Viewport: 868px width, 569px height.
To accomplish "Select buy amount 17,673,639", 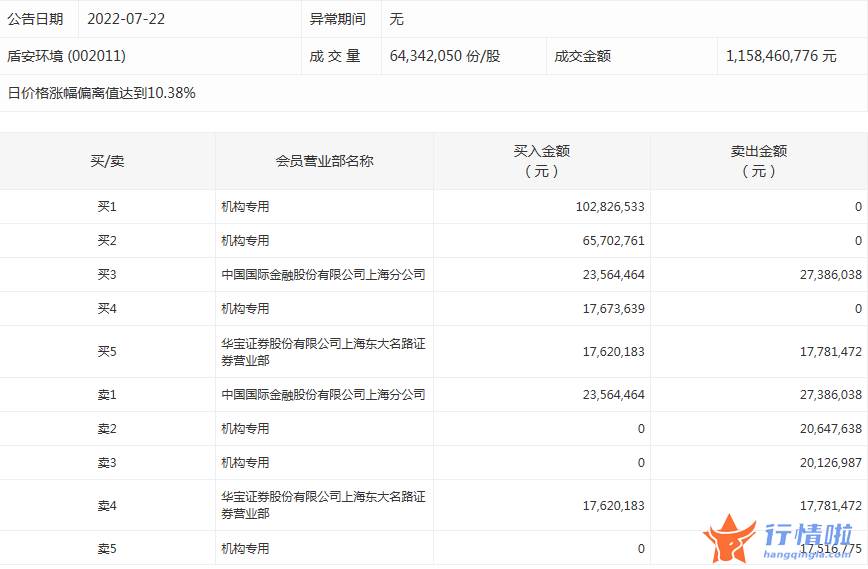I will [x=613, y=308].
